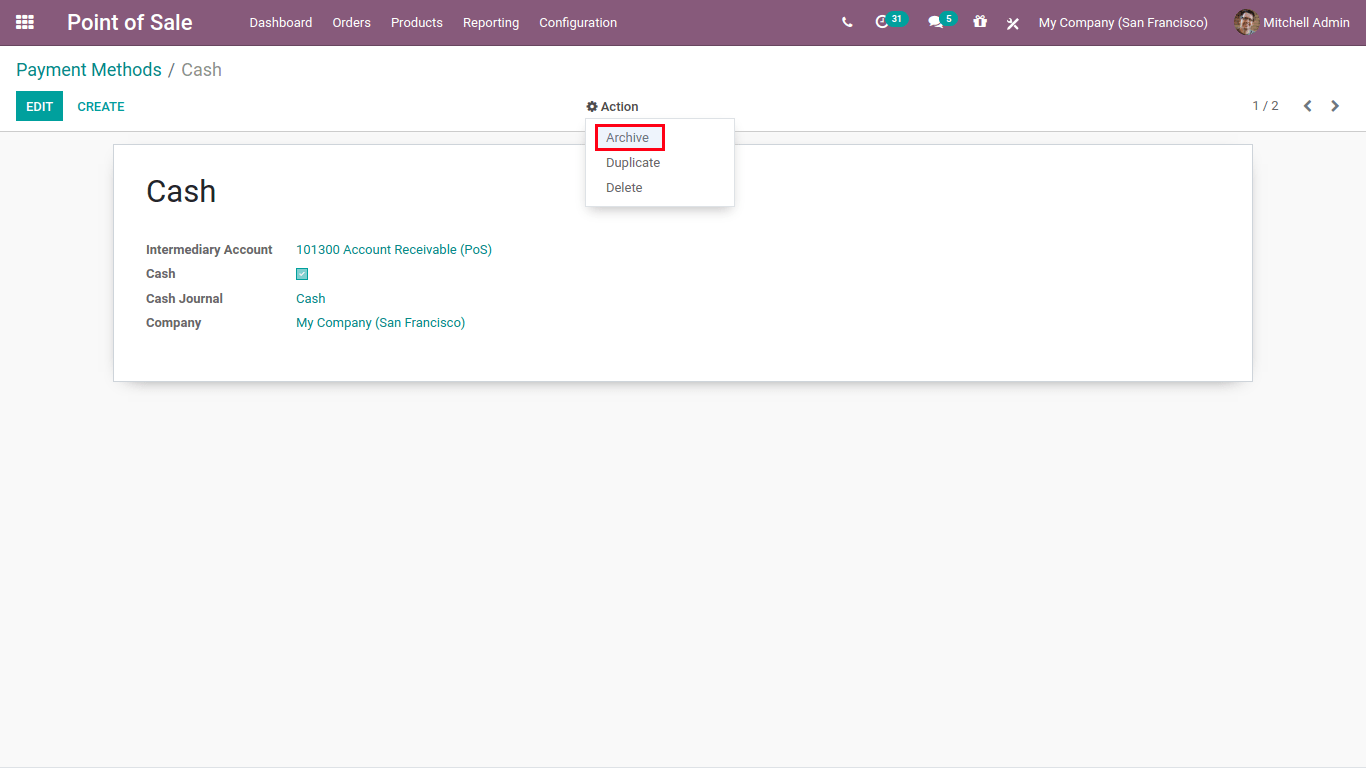Open the My Company (San Francisco) company switcher
Viewport: 1366px width, 768px height.
[x=1123, y=22]
